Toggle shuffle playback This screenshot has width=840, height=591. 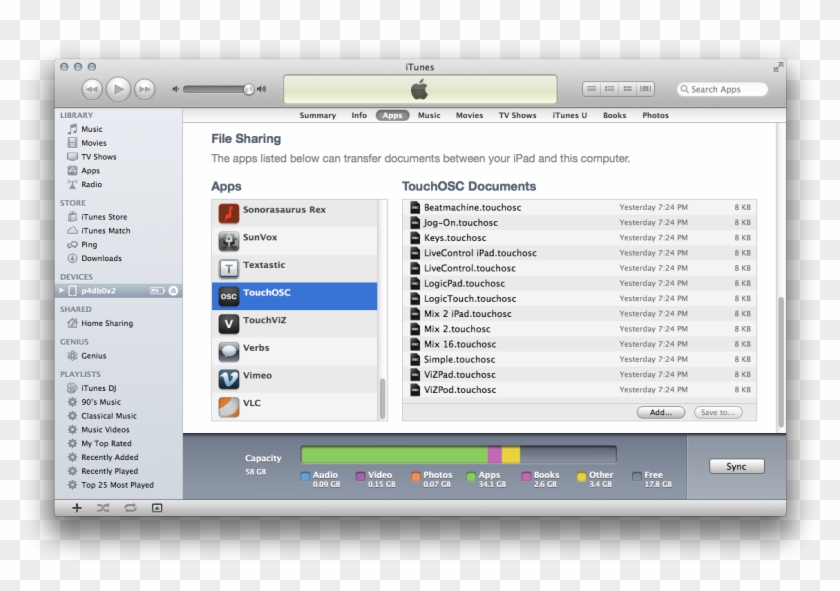click(x=104, y=508)
